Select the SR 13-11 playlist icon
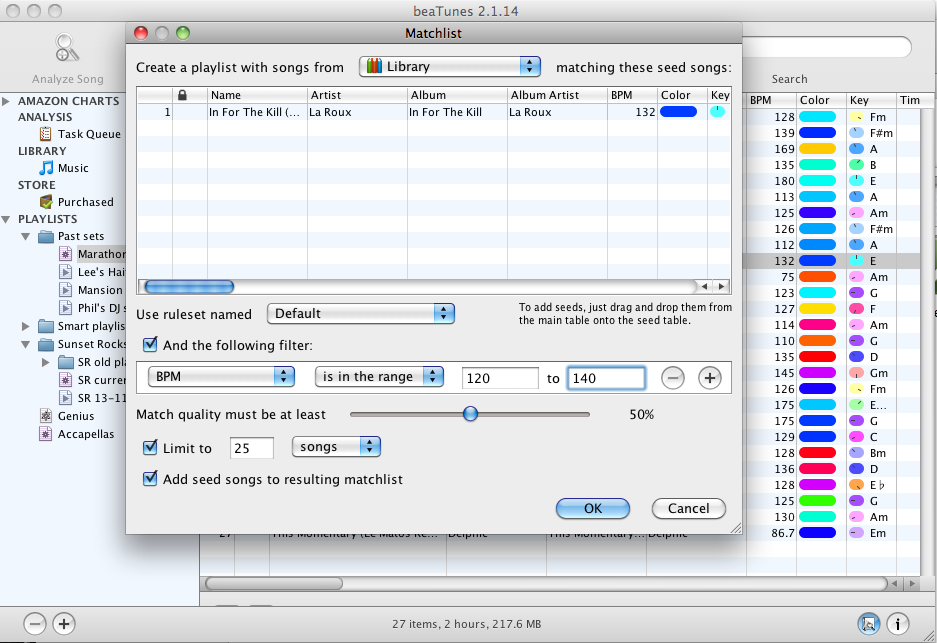 66,398
